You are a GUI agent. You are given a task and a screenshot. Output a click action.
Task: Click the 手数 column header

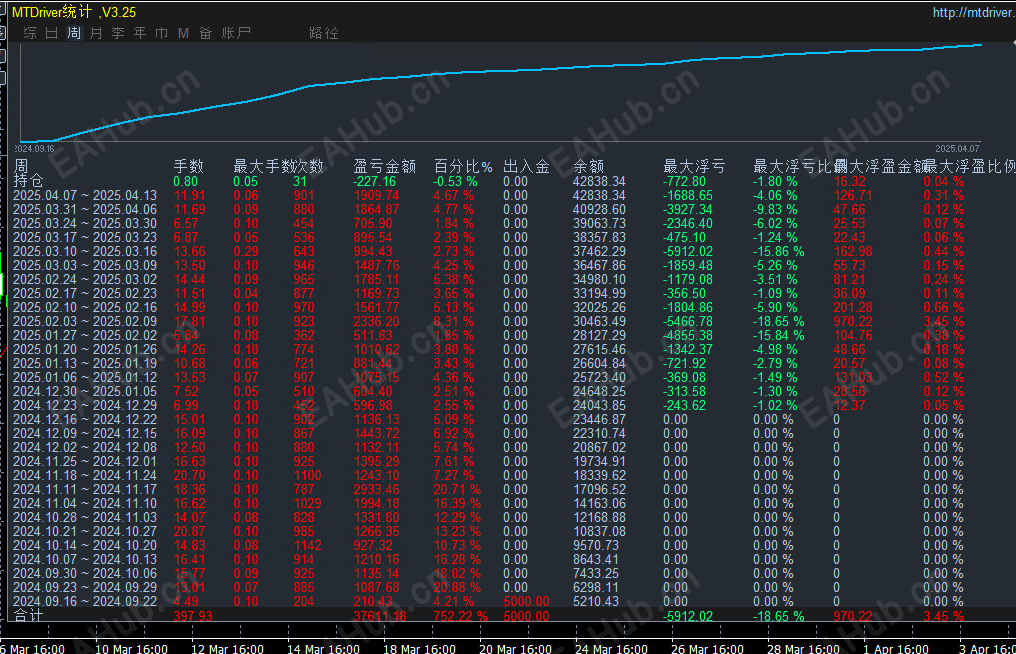tap(189, 167)
